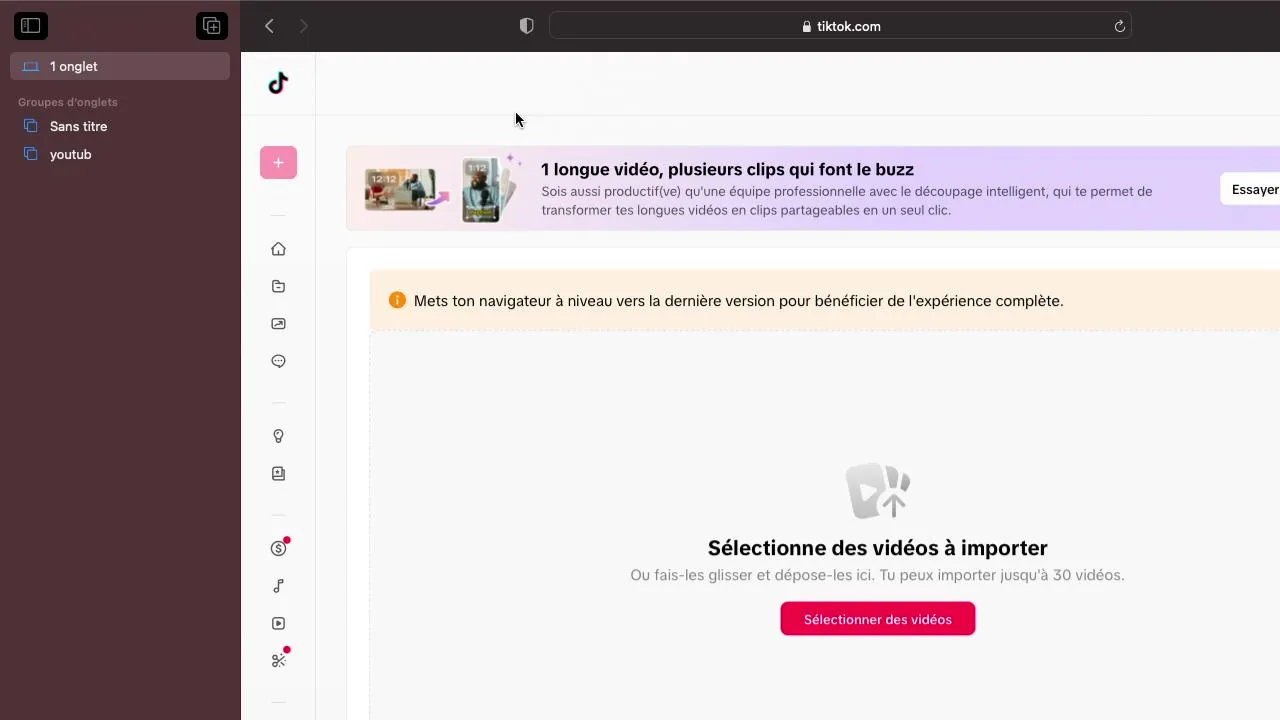Click '1 longue vidéo, plusieurs clips' heading
This screenshot has height=720, width=1280.
(x=727, y=170)
